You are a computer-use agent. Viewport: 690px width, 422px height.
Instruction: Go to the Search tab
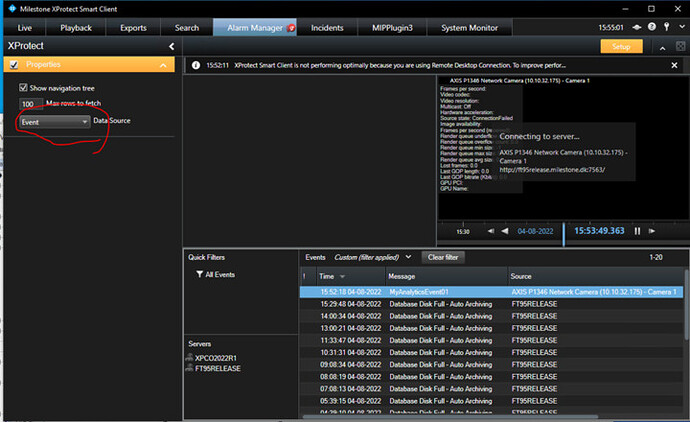(x=187, y=28)
